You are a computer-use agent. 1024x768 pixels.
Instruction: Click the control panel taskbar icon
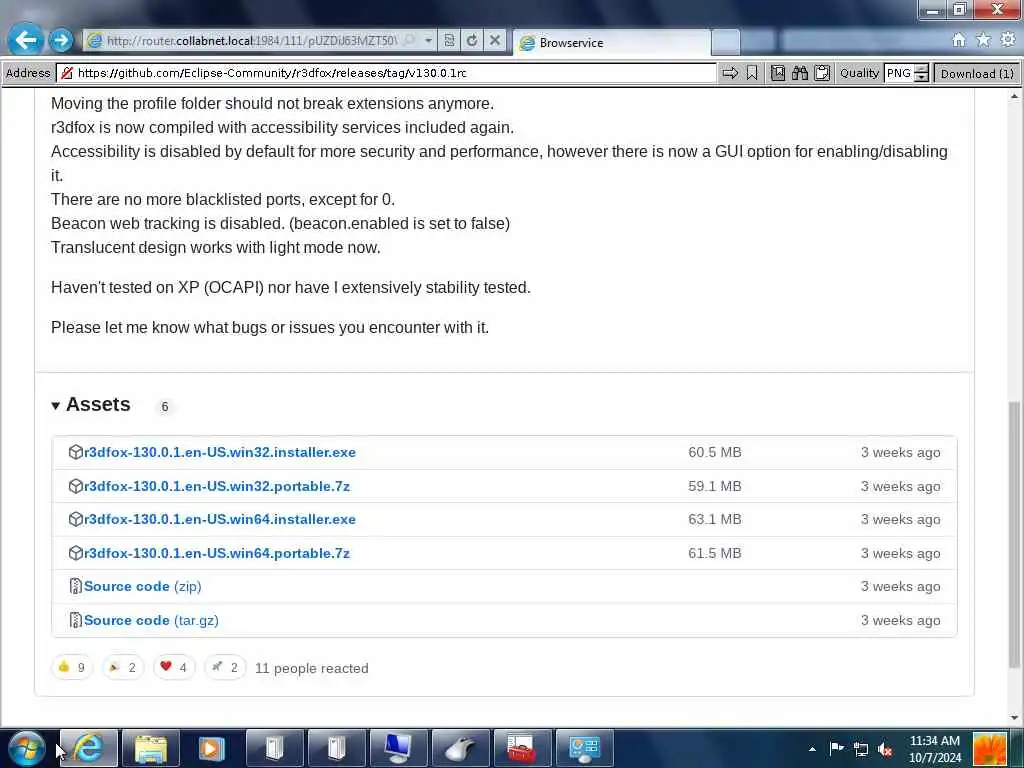click(584, 748)
